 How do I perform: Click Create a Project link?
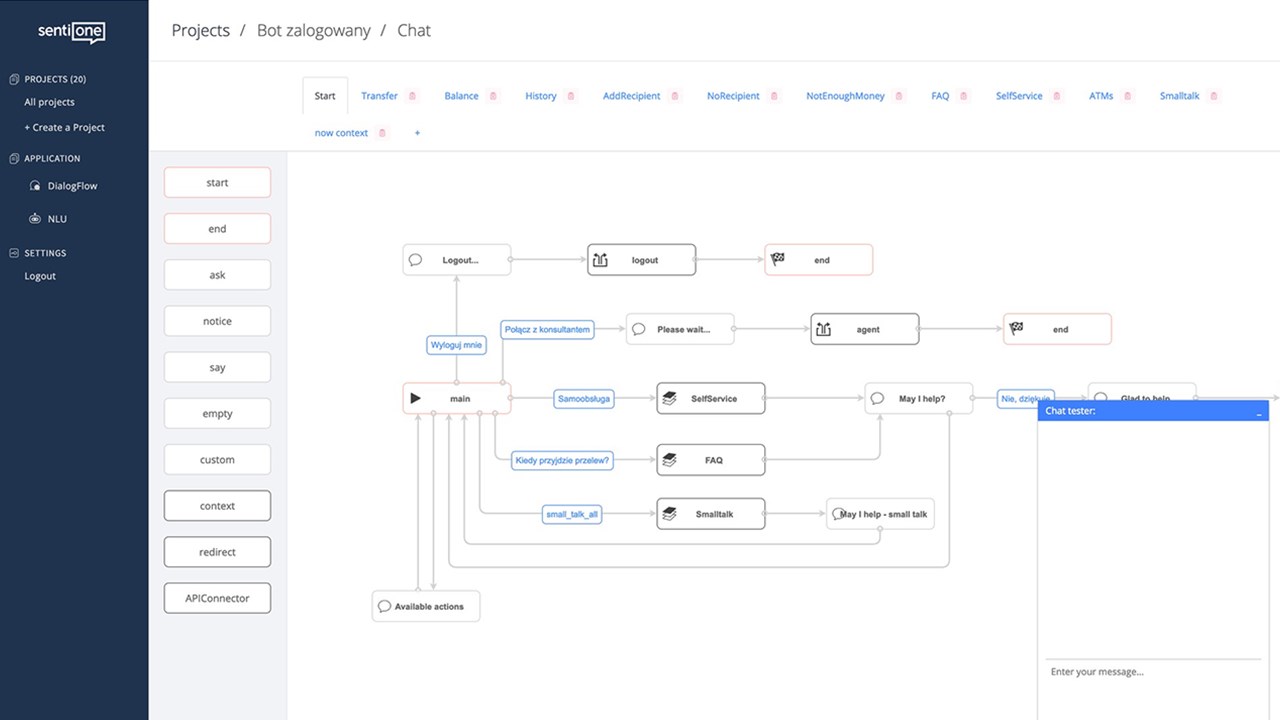click(x=64, y=127)
